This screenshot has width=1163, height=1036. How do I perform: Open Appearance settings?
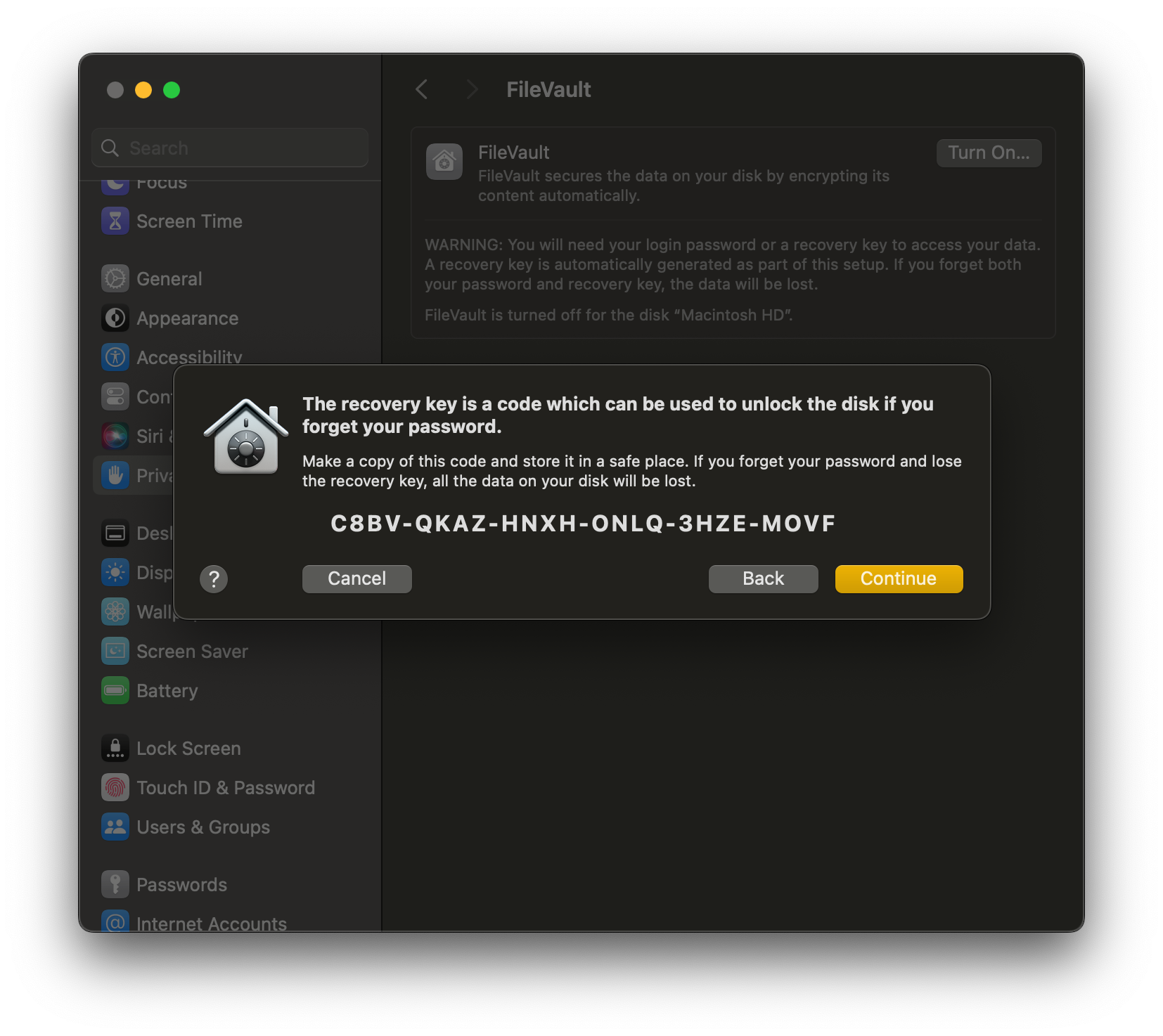[230, 318]
